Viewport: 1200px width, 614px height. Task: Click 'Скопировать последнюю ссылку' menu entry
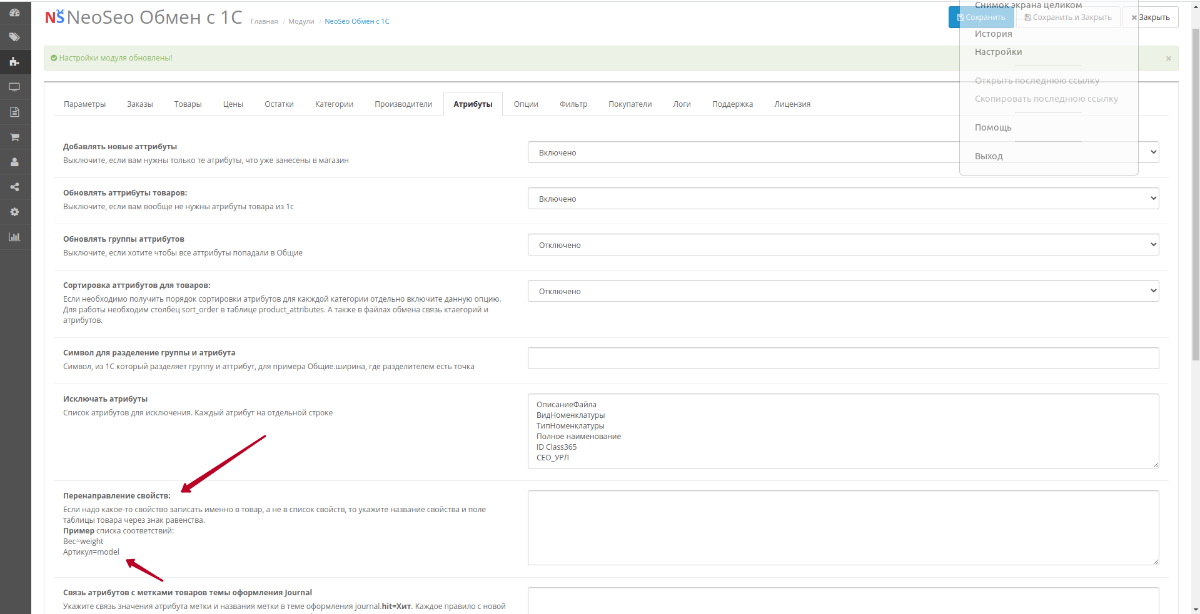[x=1046, y=99]
